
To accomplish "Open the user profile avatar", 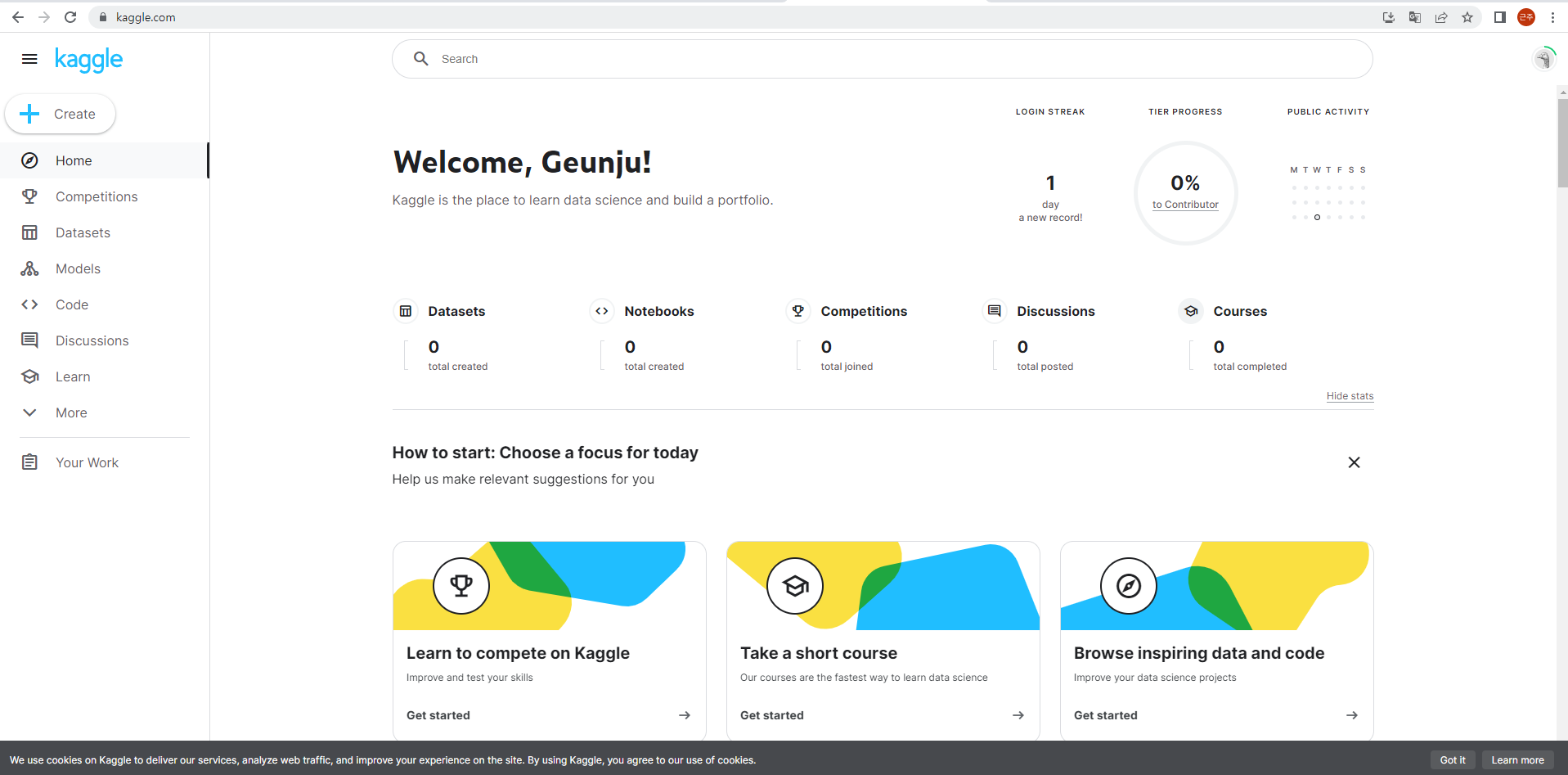I will (1543, 59).
